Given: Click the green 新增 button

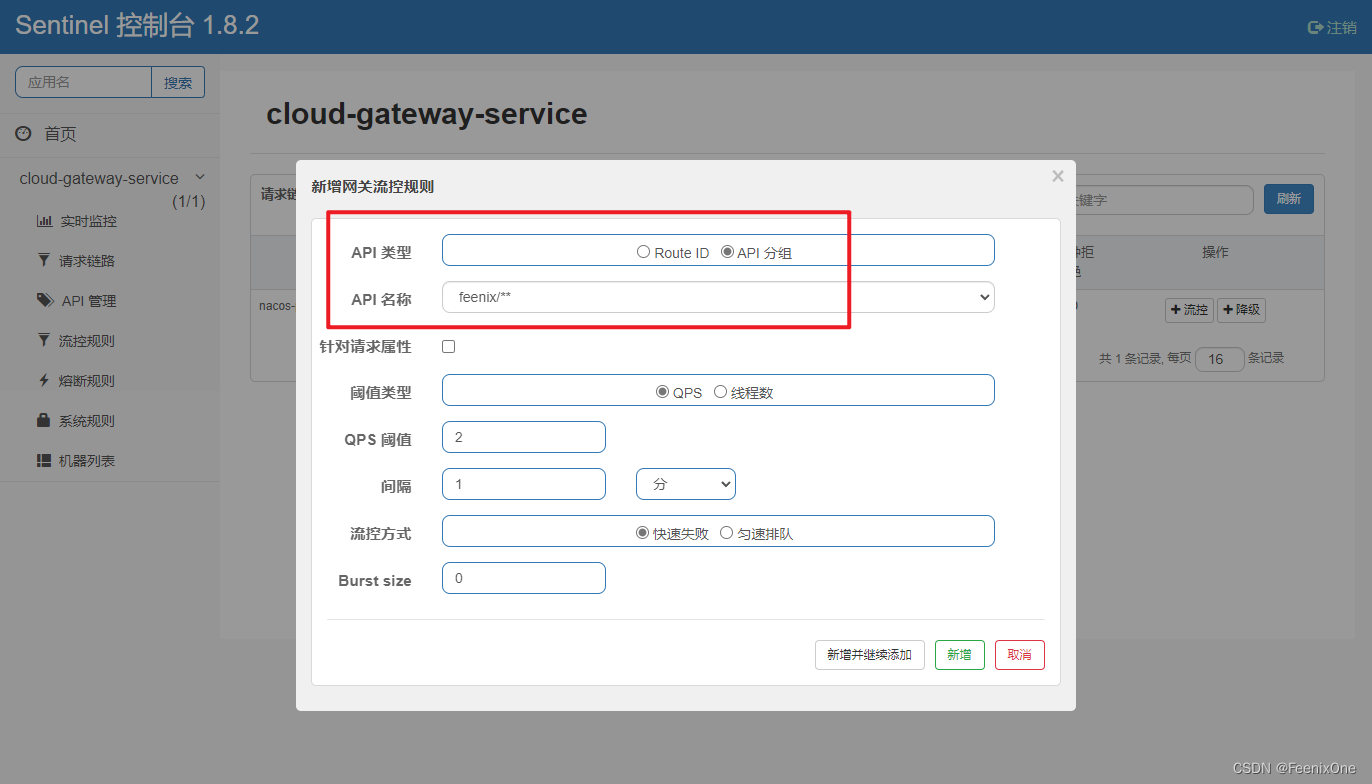Looking at the screenshot, I should pyautogui.click(x=960, y=655).
